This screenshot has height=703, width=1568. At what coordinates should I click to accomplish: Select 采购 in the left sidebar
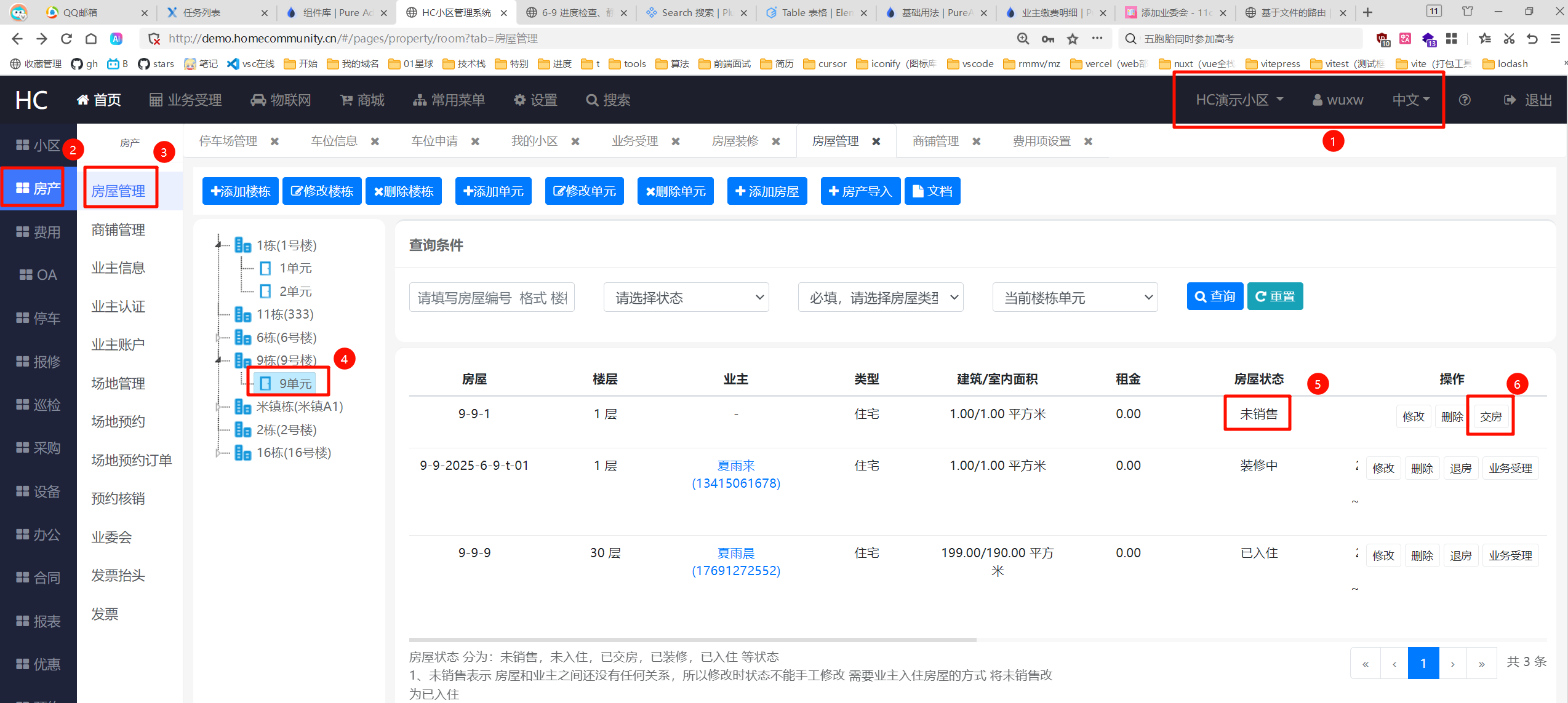coord(38,448)
